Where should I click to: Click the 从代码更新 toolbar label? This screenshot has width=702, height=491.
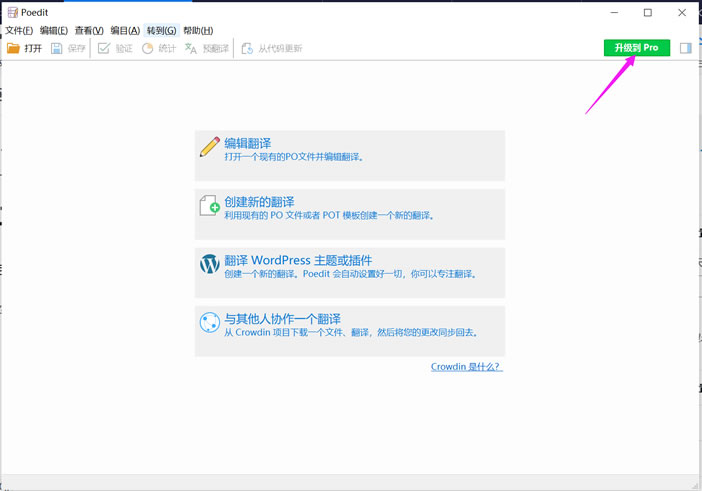pyautogui.click(x=280, y=48)
